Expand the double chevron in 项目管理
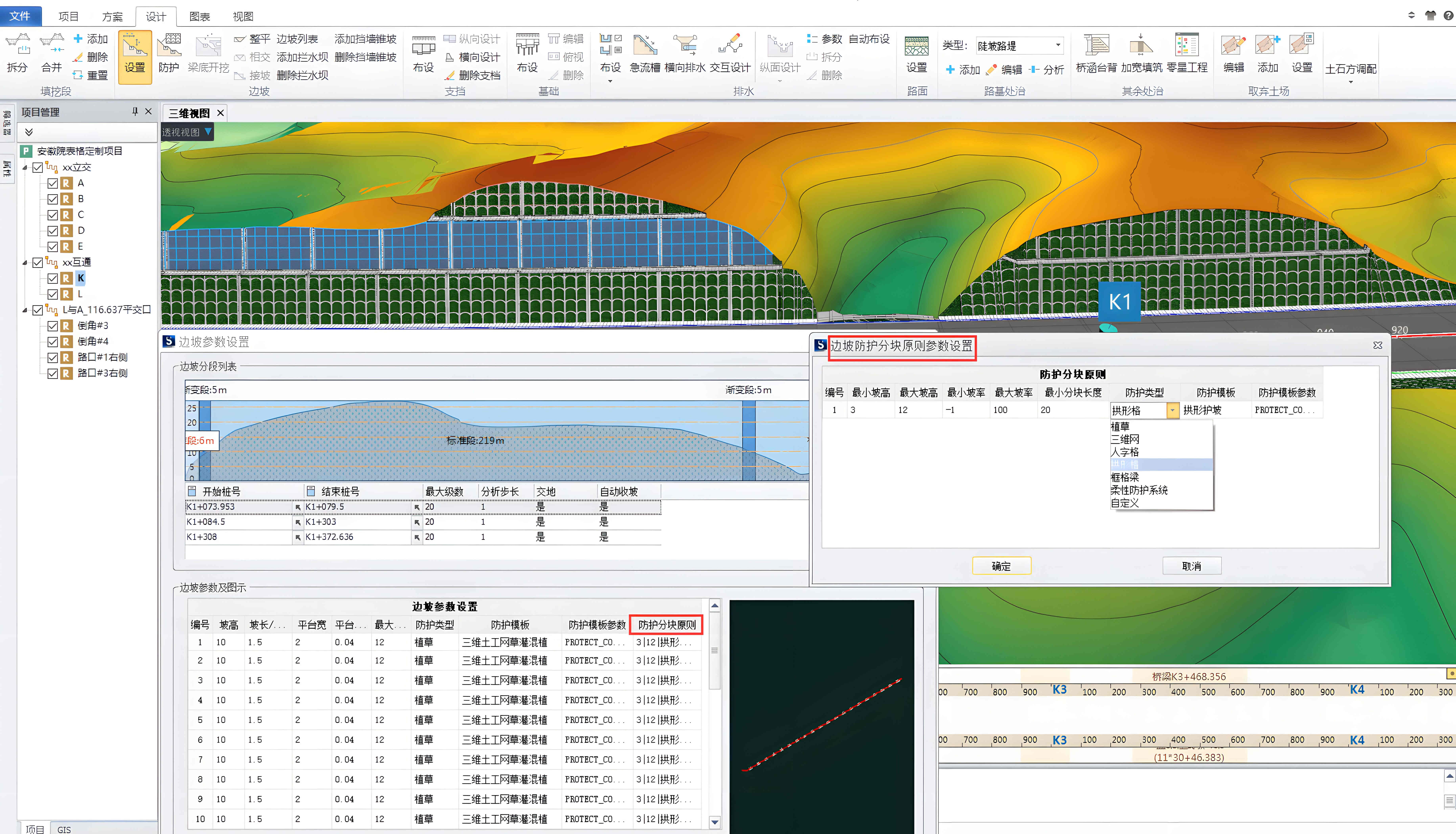The width and height of the screenshot is (1456, 834). [x=29, y=132]
